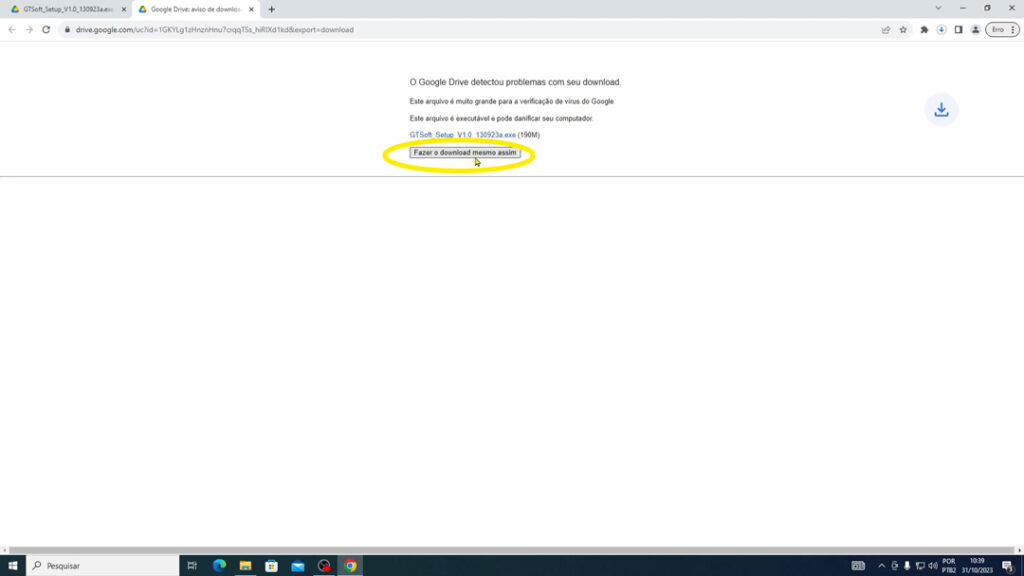Screen dimensions: 1024x576
Task: Open the volume speaker tray icon
Action: (933, 566)
